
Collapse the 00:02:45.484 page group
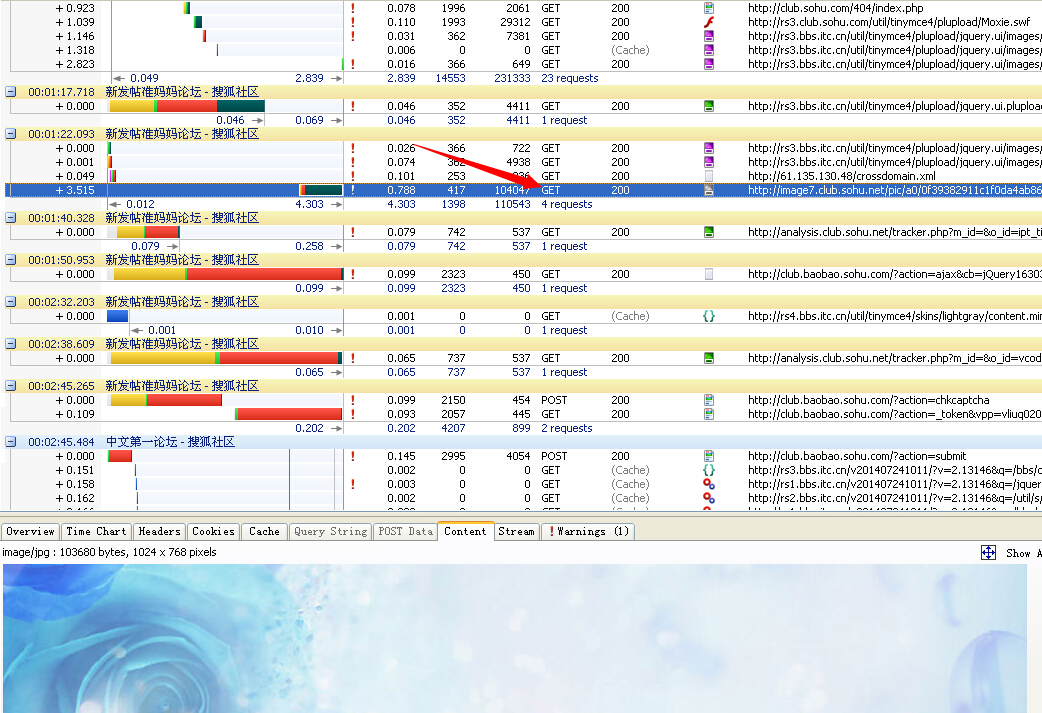coord(11,442)
